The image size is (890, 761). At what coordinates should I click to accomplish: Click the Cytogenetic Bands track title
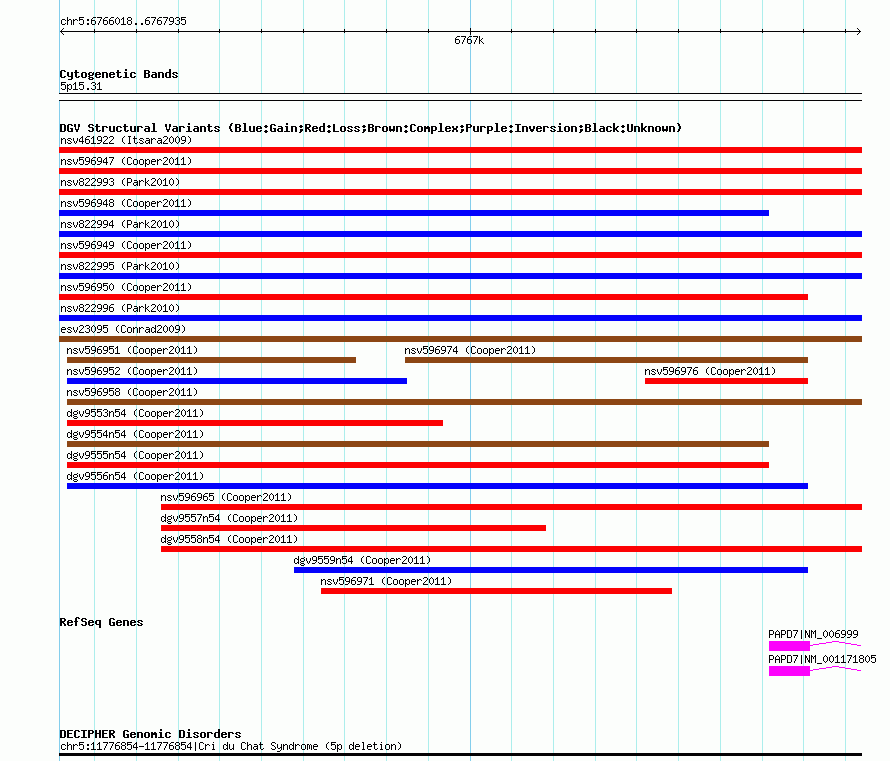click(x=119, y=74)
